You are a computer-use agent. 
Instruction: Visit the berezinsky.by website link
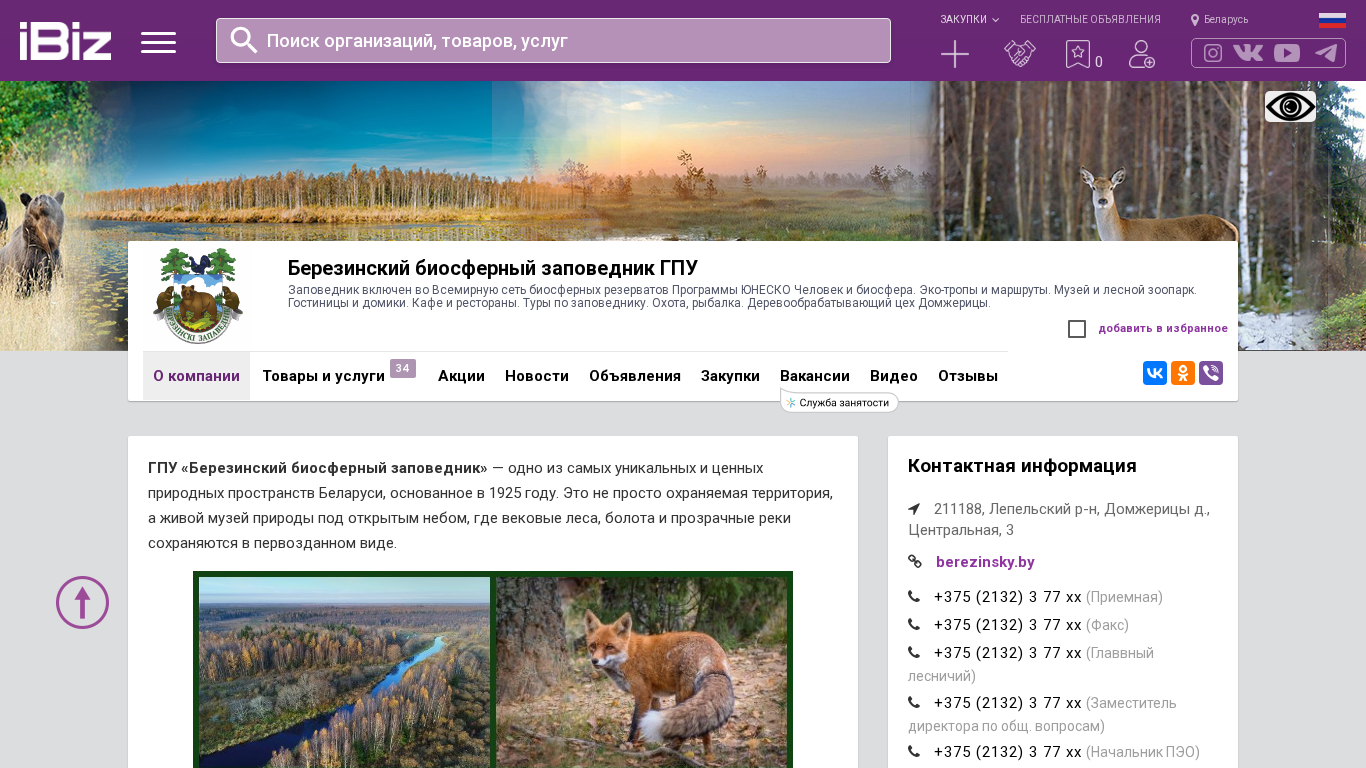pyautogui.click(x=985, y=562)
